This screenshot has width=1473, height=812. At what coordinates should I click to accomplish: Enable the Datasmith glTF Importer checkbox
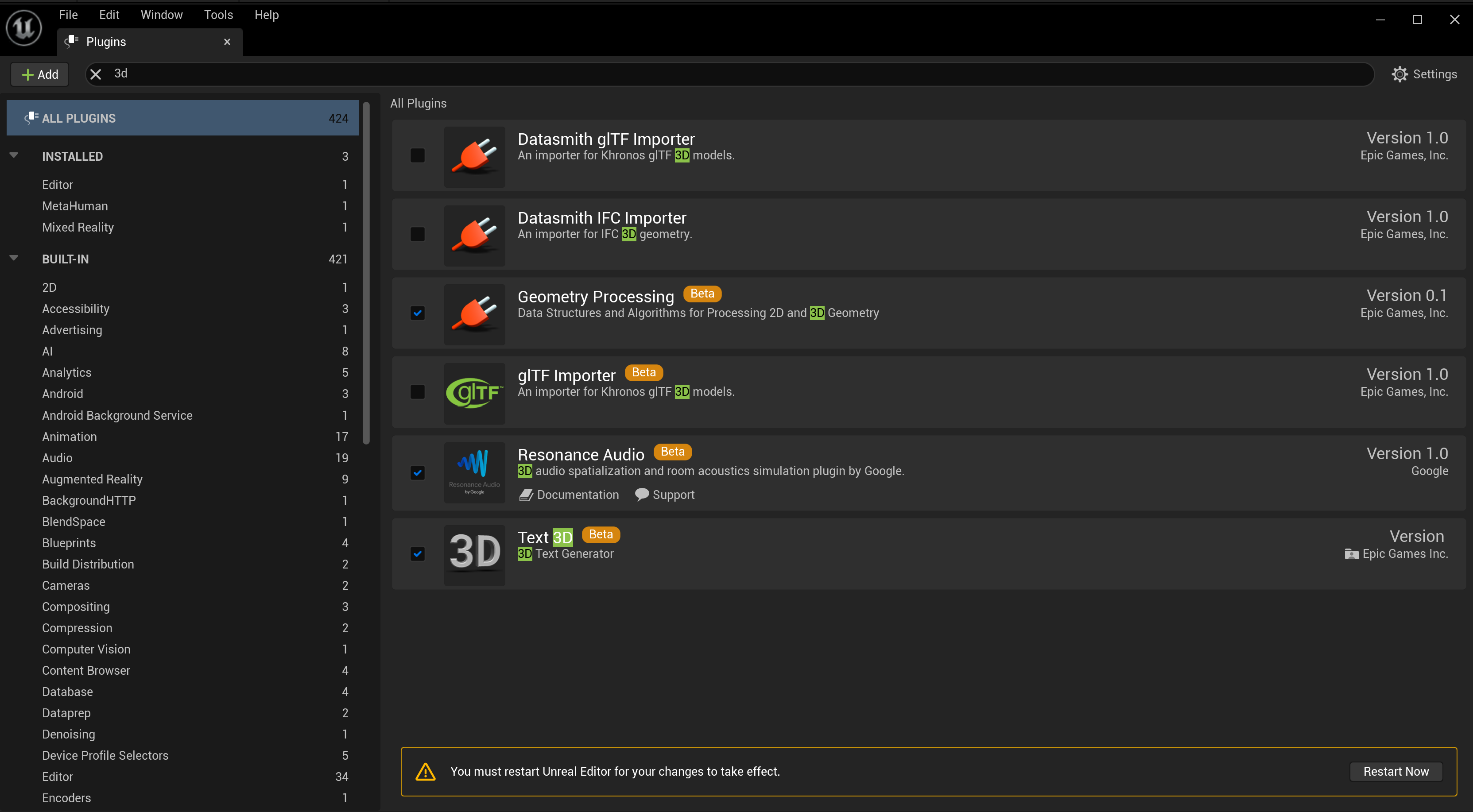click(x=418, y=155)
